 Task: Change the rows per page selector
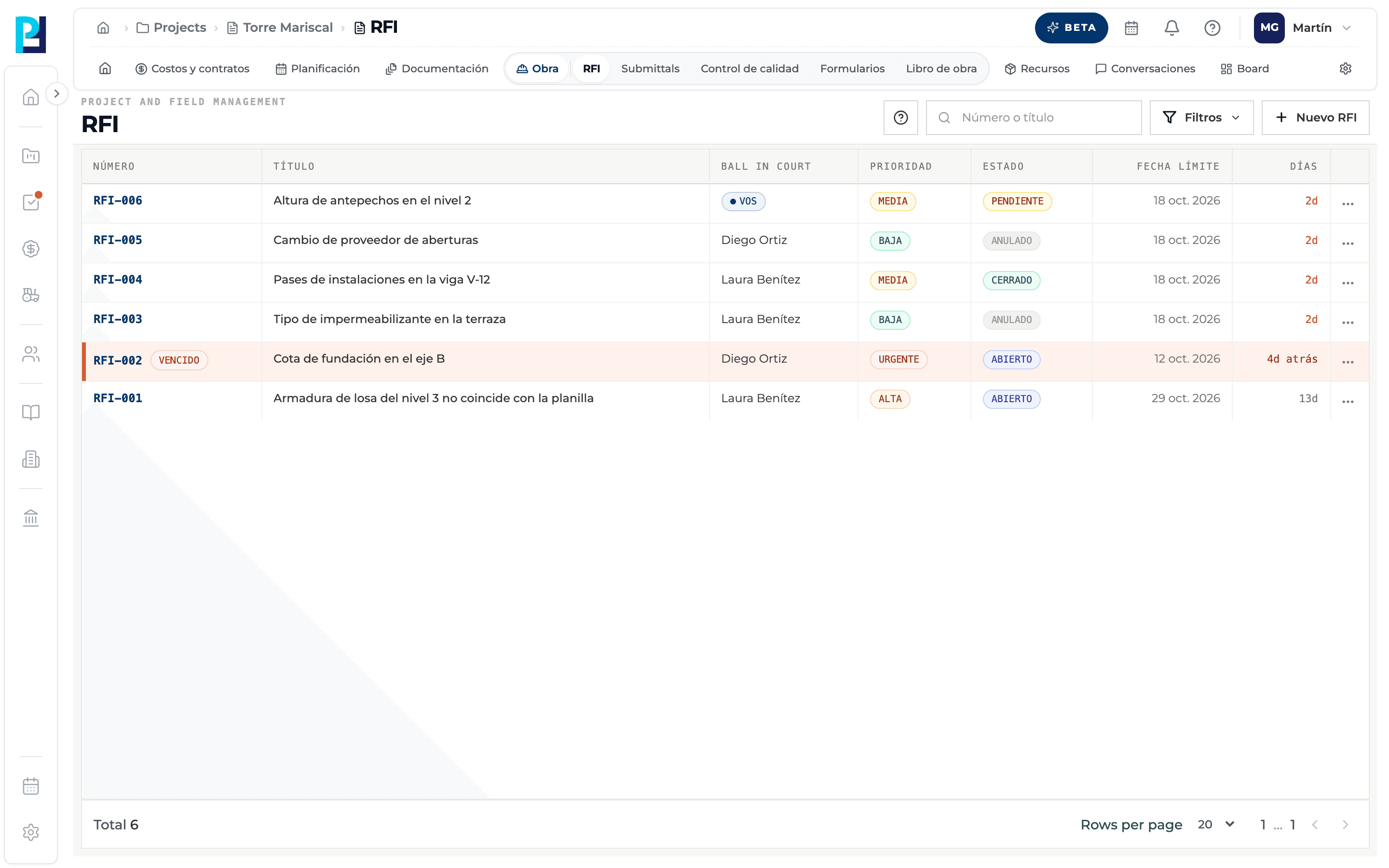point(1216,825)
